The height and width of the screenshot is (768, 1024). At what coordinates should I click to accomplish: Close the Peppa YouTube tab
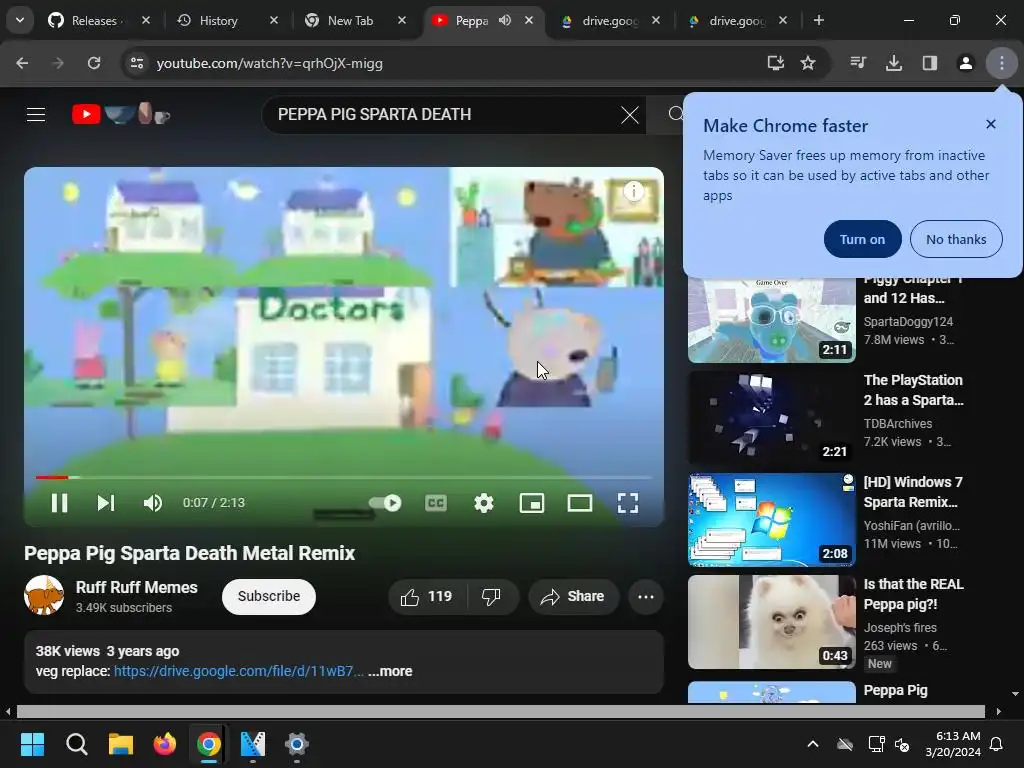529,20
